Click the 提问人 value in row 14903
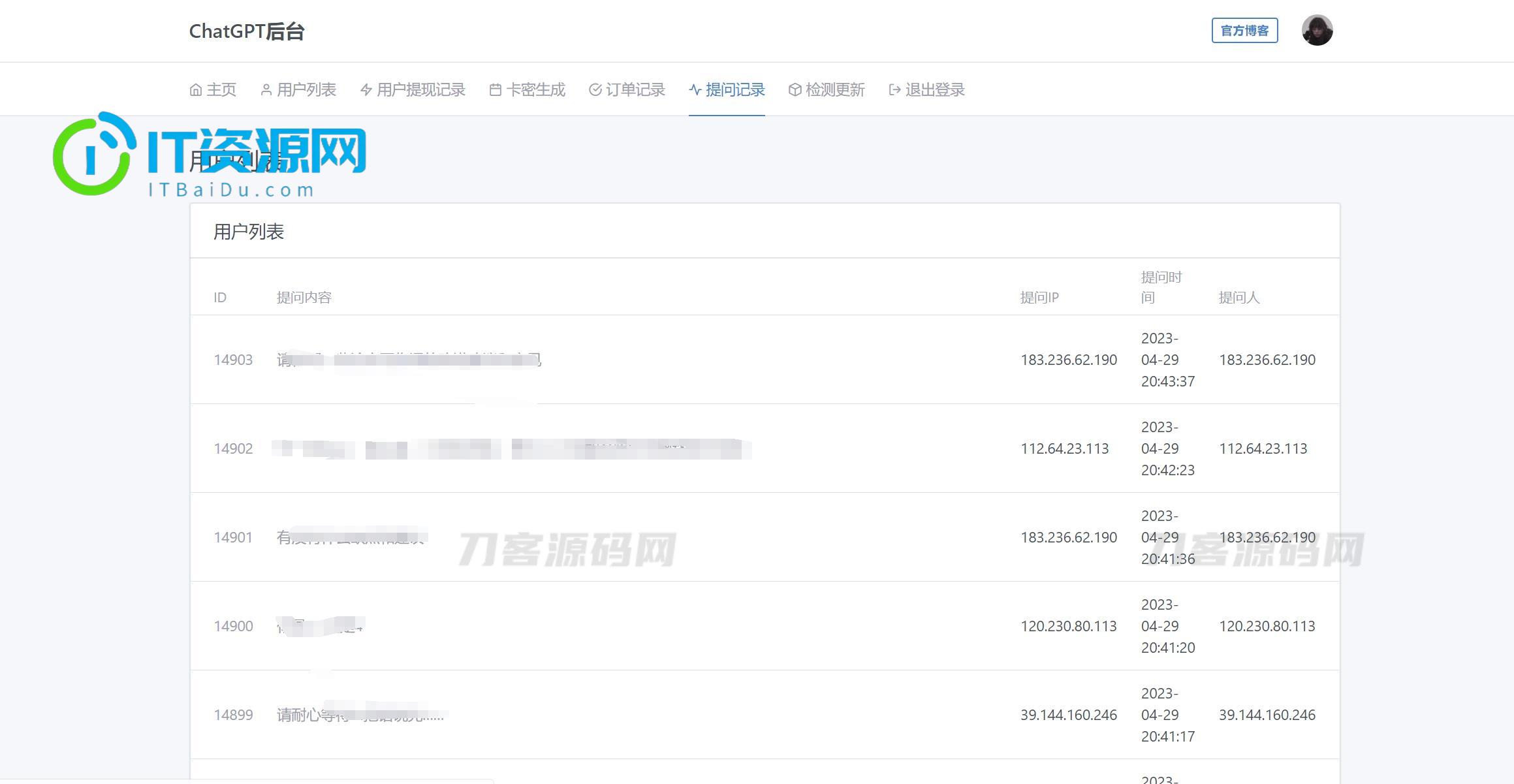Viewport: 1514px width, 784px height. [1267, 360]
